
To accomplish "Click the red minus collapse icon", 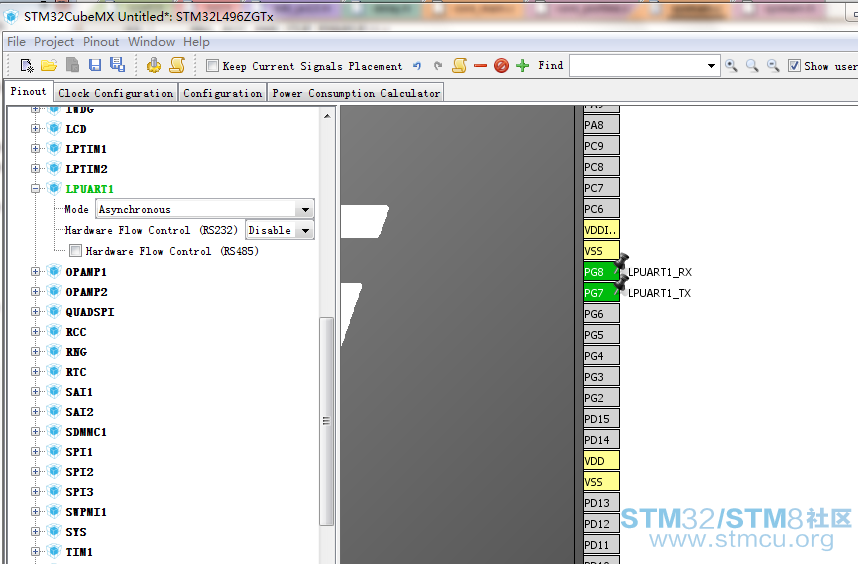I will 480,66.
